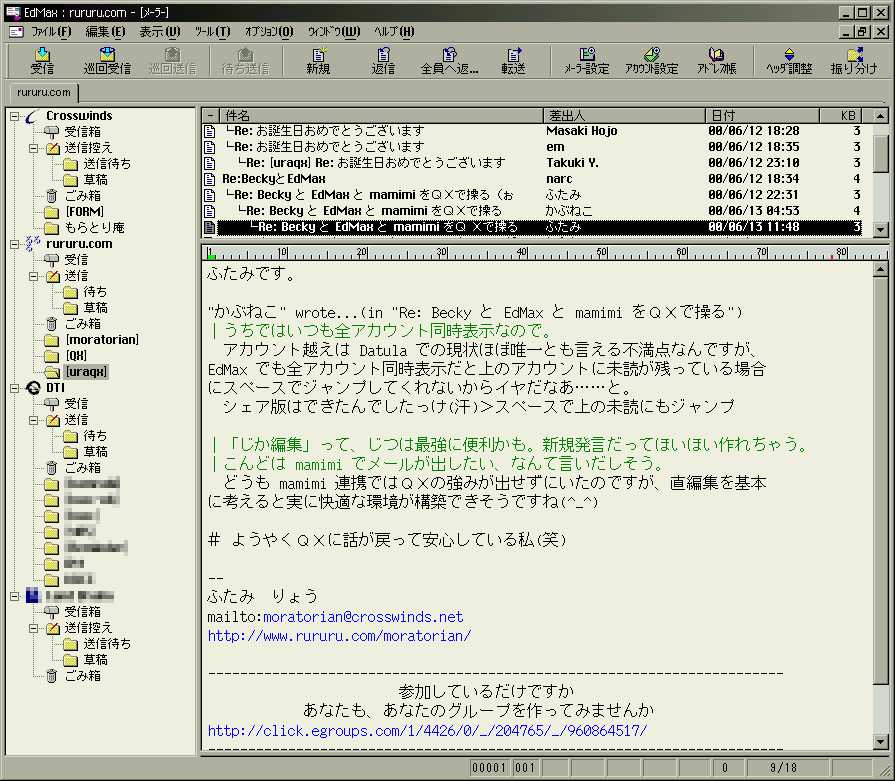Select Re:BeckyとEdMax message from narc
Screen dimensions: 895x781
(532, 179)
